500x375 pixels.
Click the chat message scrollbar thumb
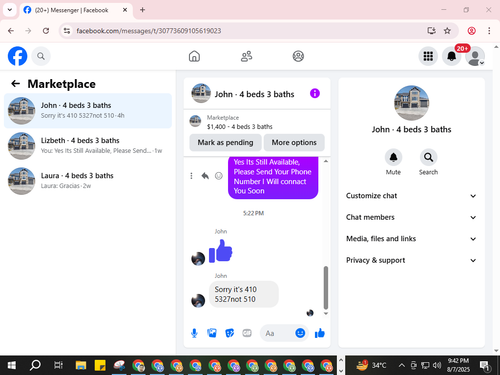tap(326, 288)
